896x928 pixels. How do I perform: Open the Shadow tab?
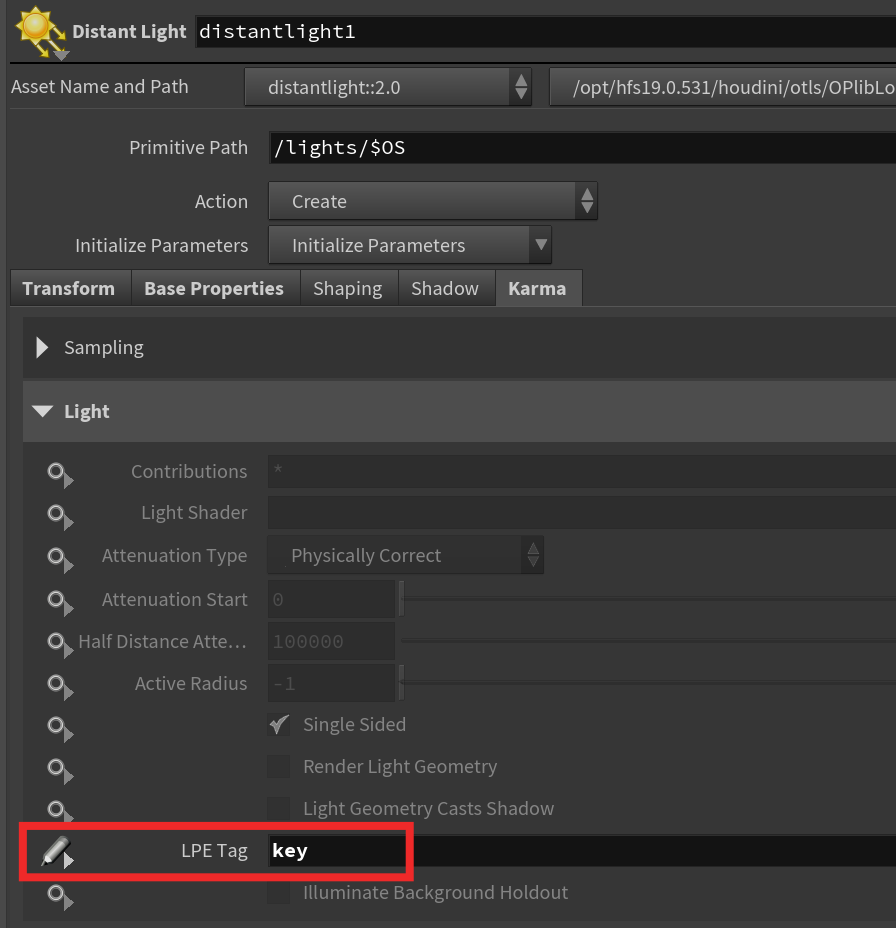pos(445,288)
